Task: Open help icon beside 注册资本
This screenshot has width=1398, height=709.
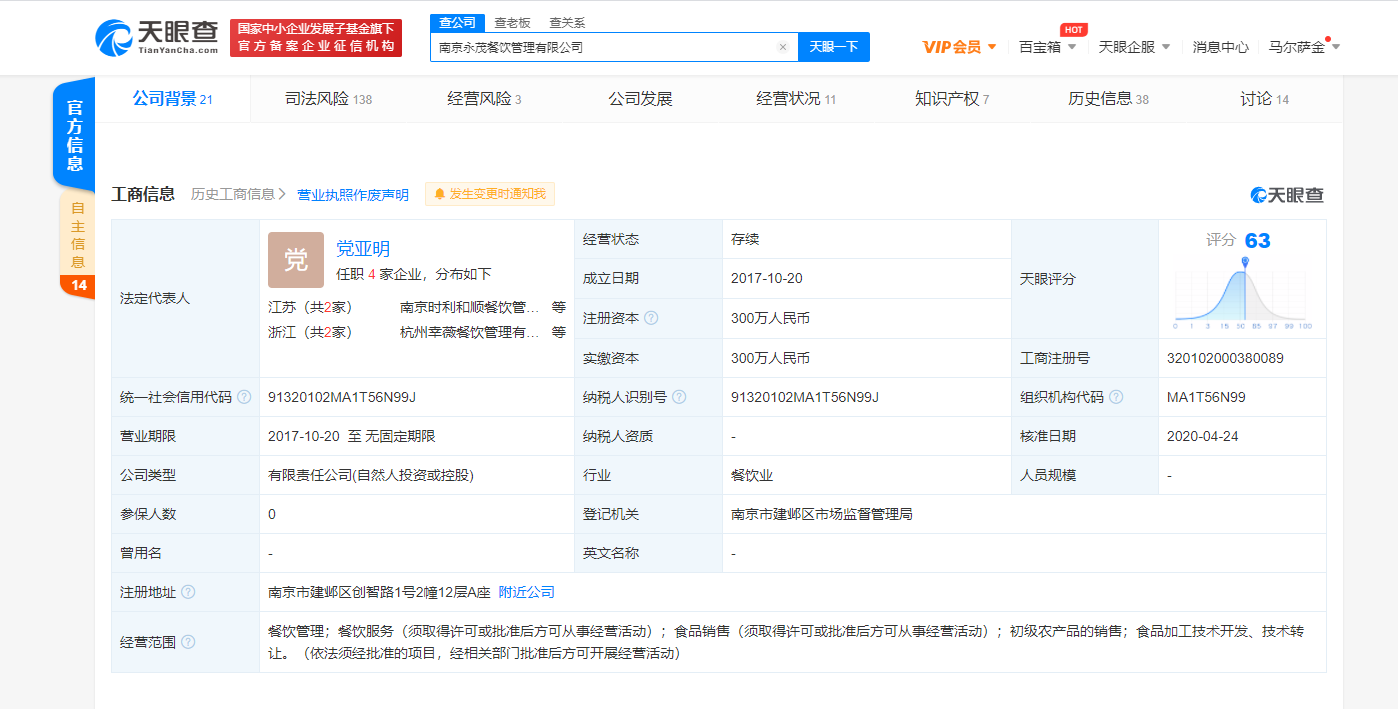Action: click(651, 318)
